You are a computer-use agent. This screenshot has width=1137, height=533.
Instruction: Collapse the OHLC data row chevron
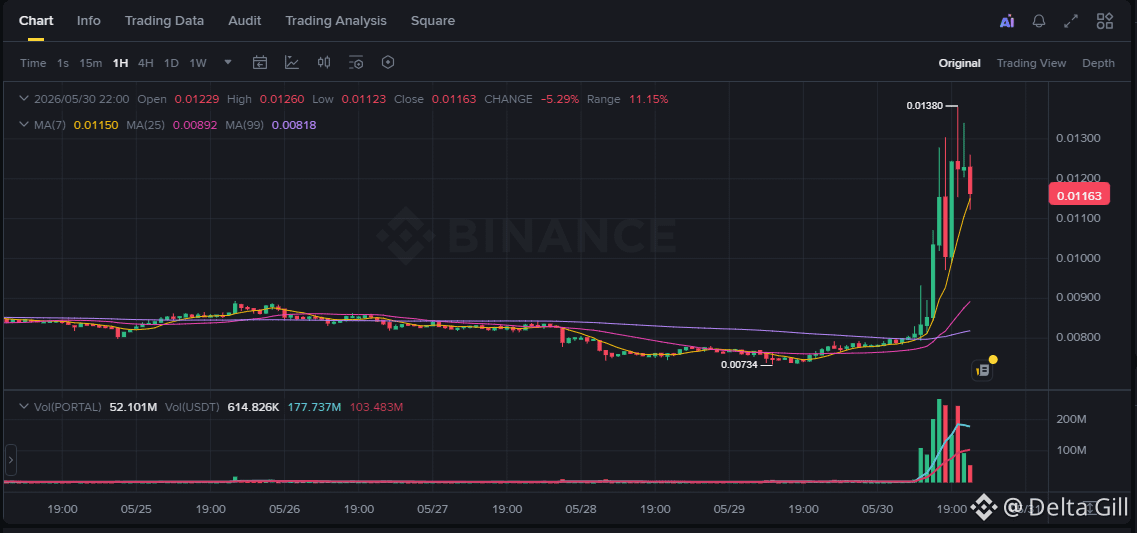(23, 99)
